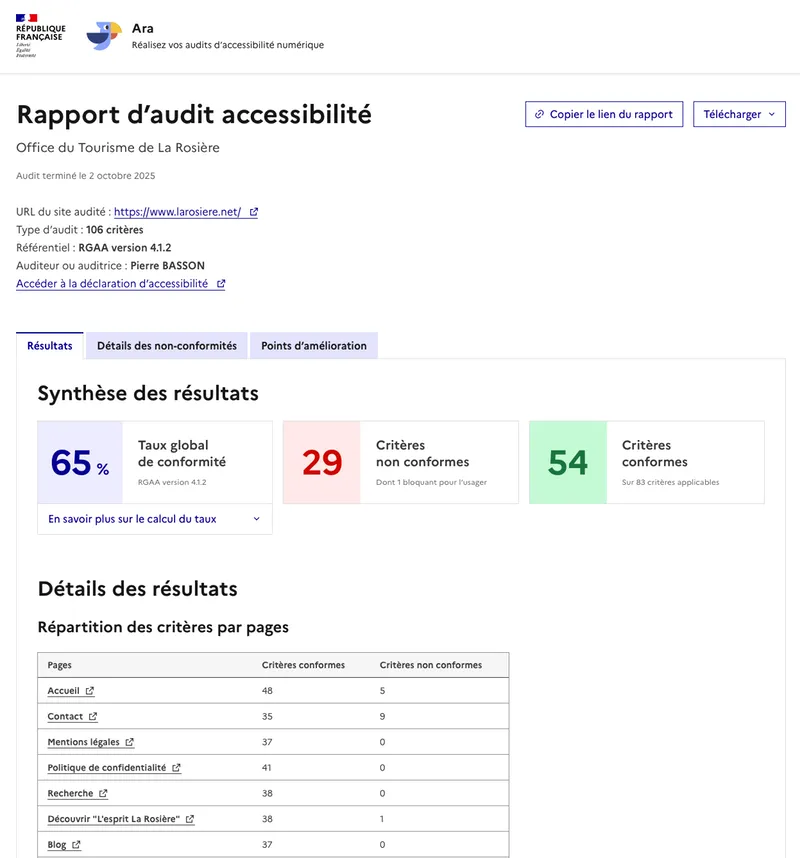Click the 29 non-conforming criteria number

(x=322, y=463)
